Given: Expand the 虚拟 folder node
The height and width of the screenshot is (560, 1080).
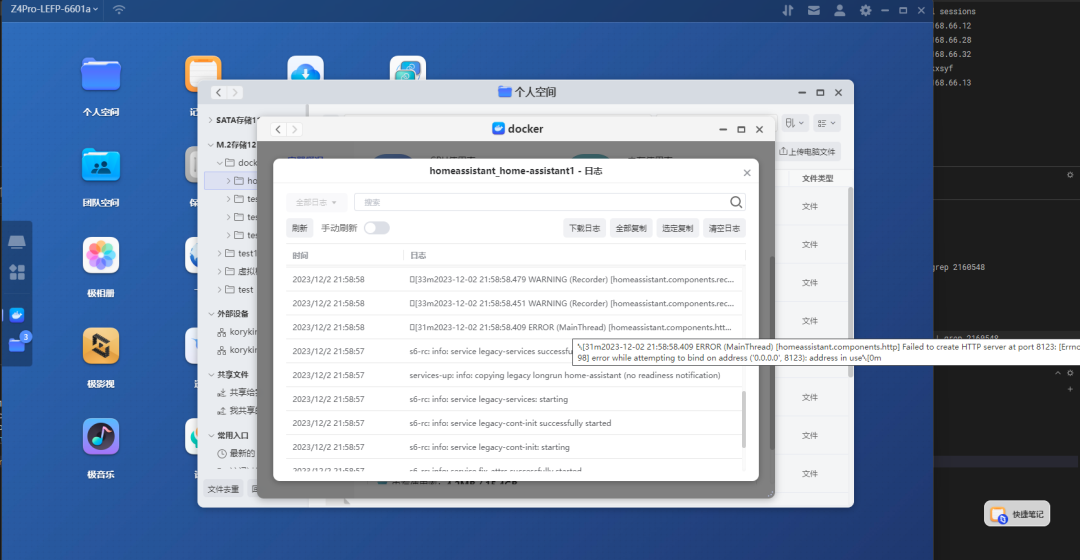Looking at the screenshot, I should tap(219, 271).
